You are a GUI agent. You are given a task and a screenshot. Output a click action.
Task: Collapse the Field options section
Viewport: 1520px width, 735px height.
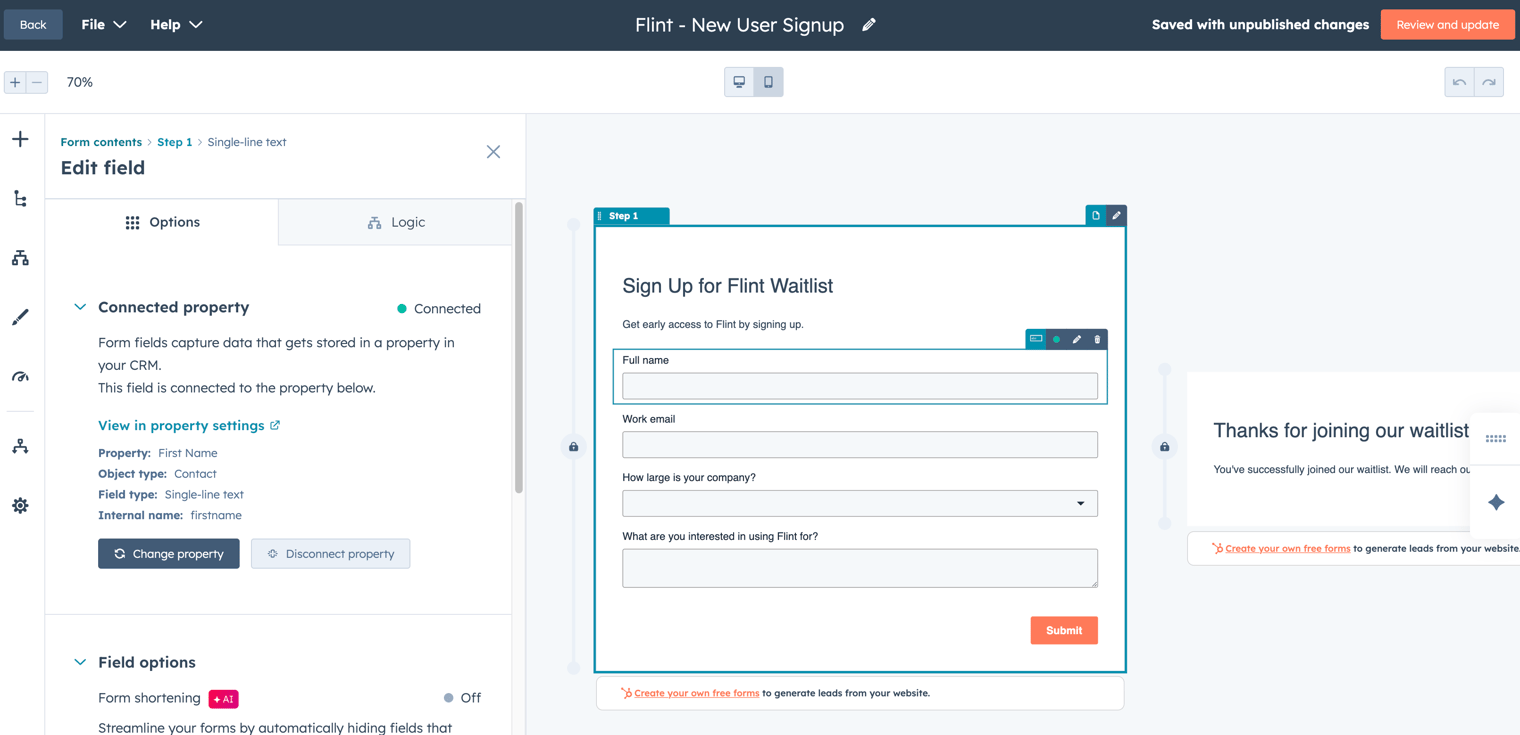click(x=80, y=662)
